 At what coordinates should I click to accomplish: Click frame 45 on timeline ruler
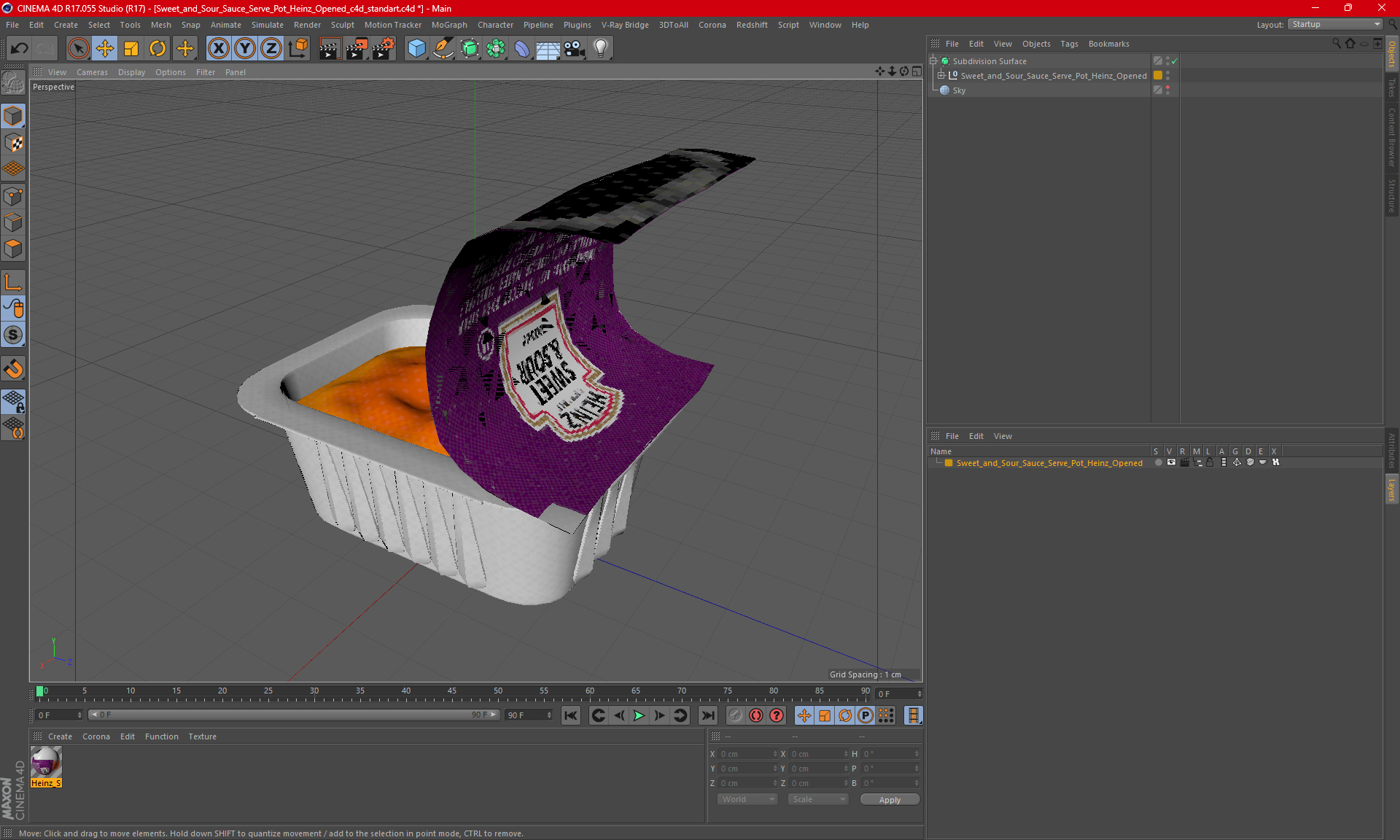click(452, 691)
